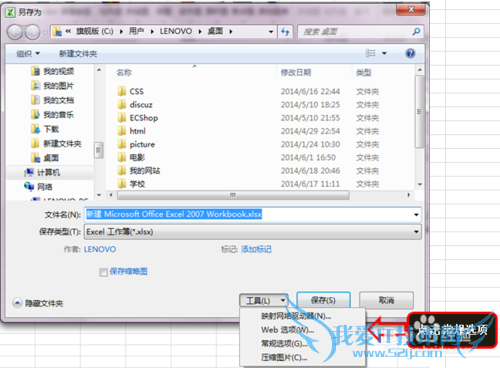Image resolution: width=500 pixels, height=368 pixels.
Task: Click the picture folder icon
Action: coord(122,144)
